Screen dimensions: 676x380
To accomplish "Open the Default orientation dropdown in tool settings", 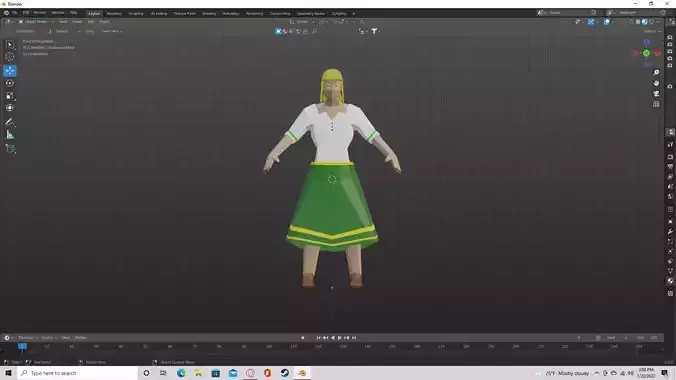I will 65,31.
